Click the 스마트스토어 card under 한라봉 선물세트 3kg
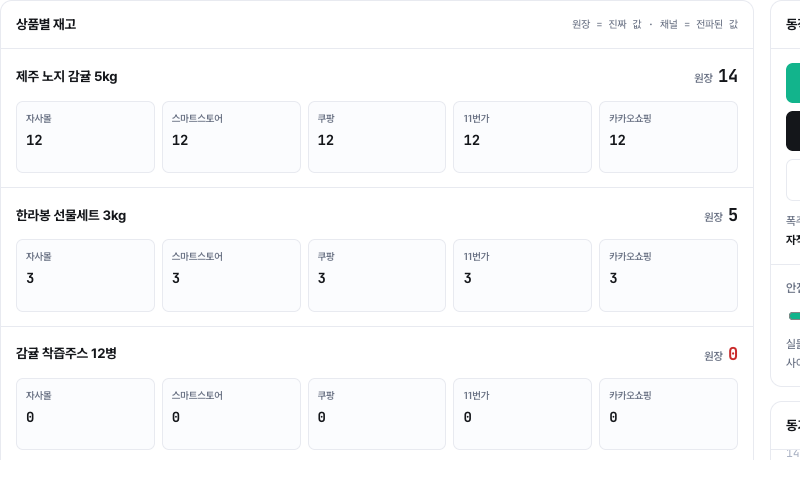Screen dimensions: 800x500 231,276
